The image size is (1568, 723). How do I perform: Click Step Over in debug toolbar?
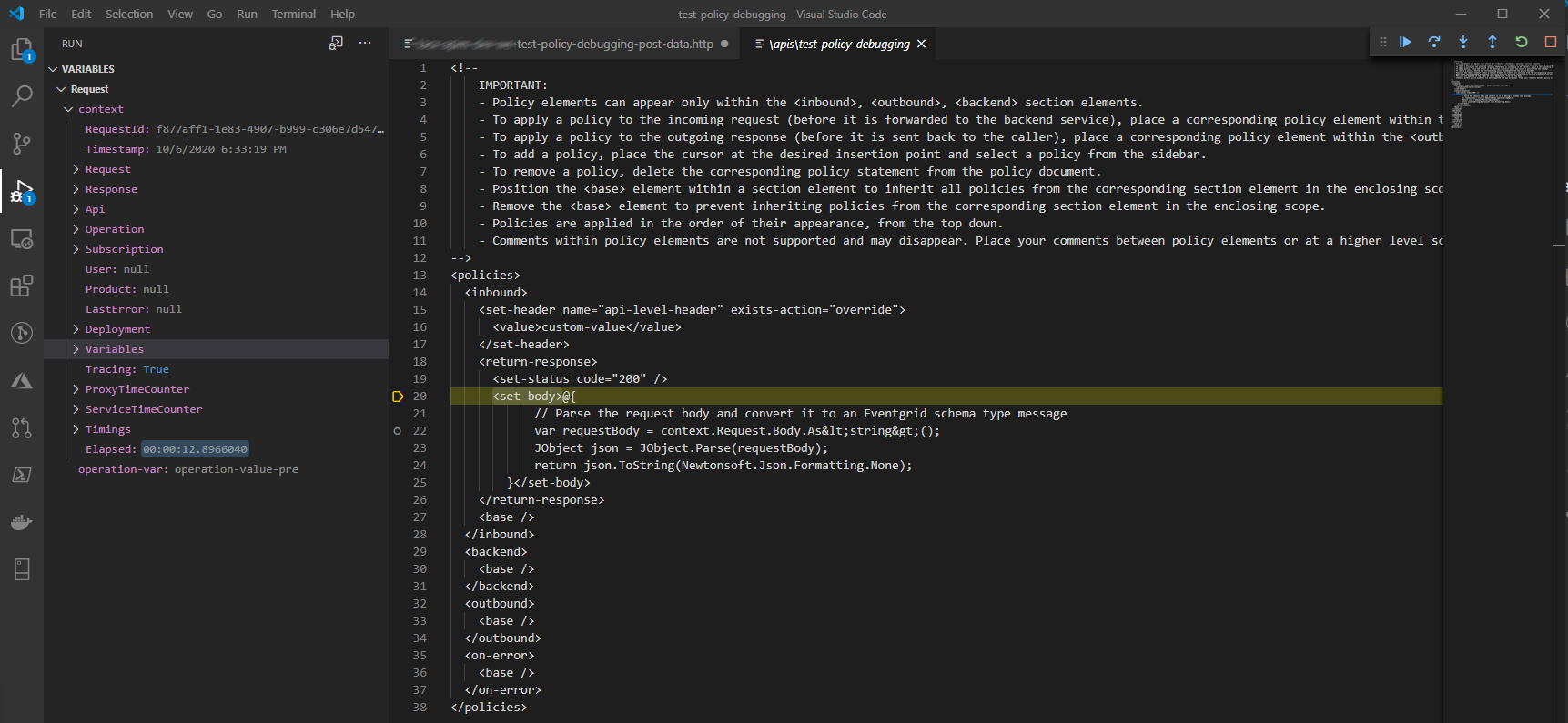1434,42
